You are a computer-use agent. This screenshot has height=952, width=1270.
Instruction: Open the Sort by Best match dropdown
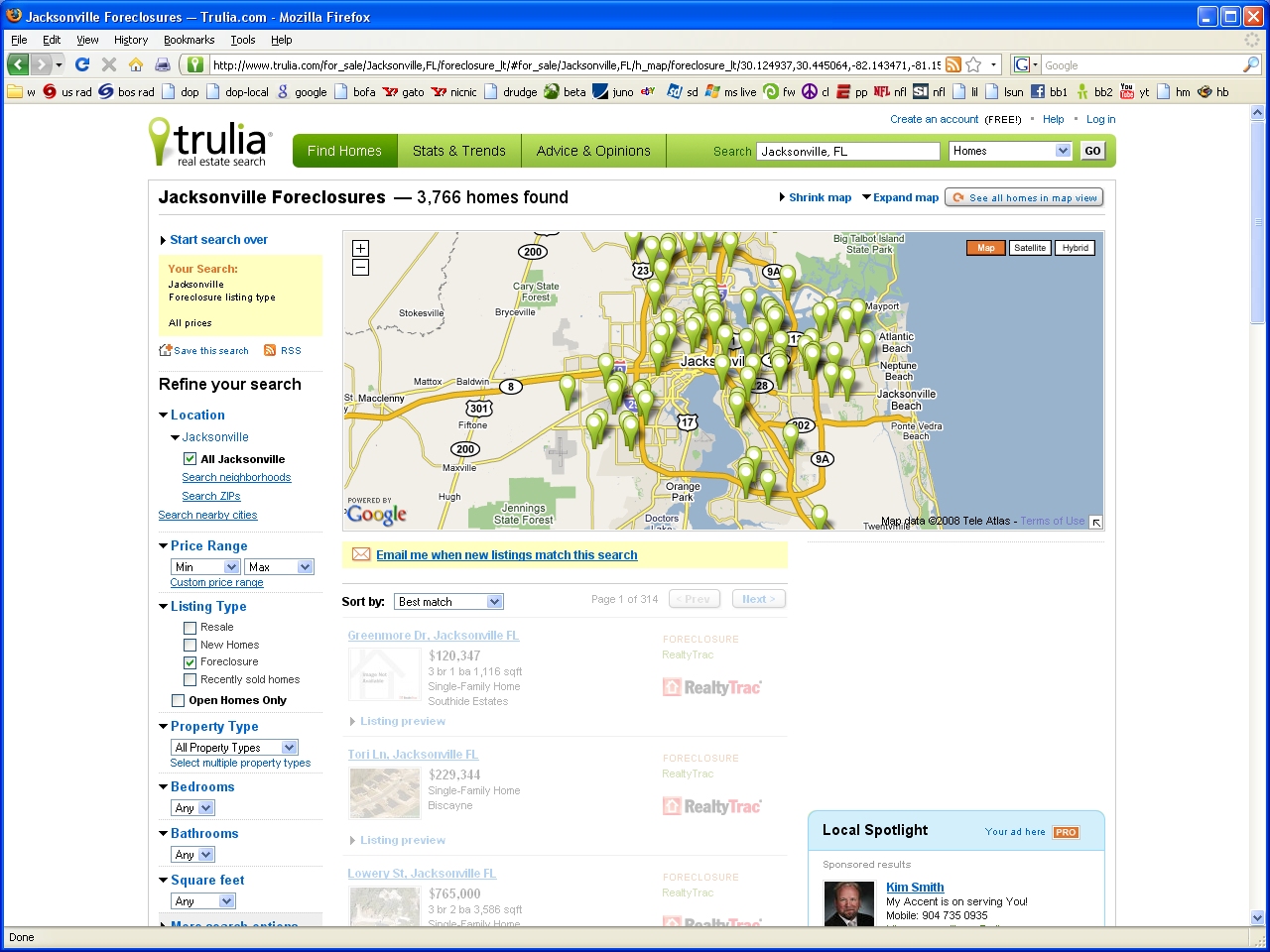point(449,602)
